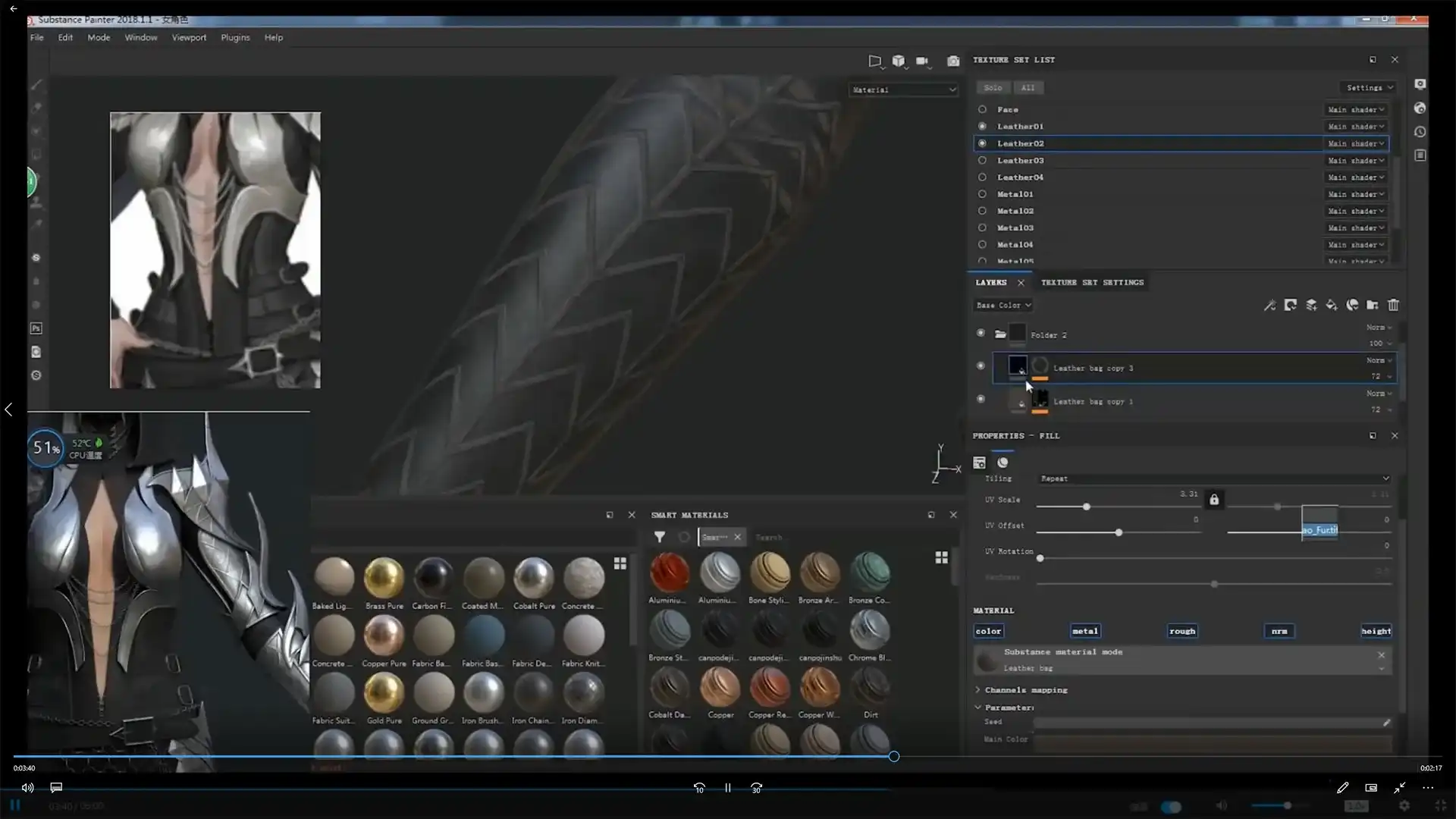This screenshot has width=1456, height=819.
Task: Select the Leather03 texture set radio
Action: (982, 160)
